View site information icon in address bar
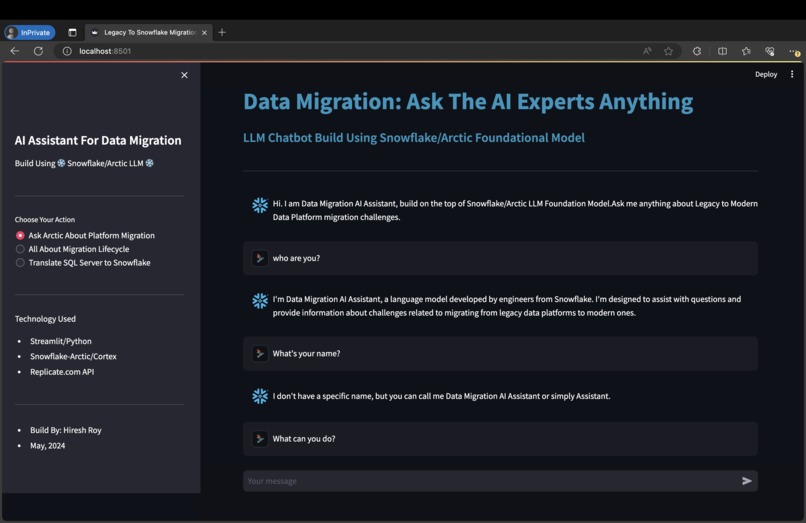The height and width of the screenshot is (523, 806). (67, 51)
